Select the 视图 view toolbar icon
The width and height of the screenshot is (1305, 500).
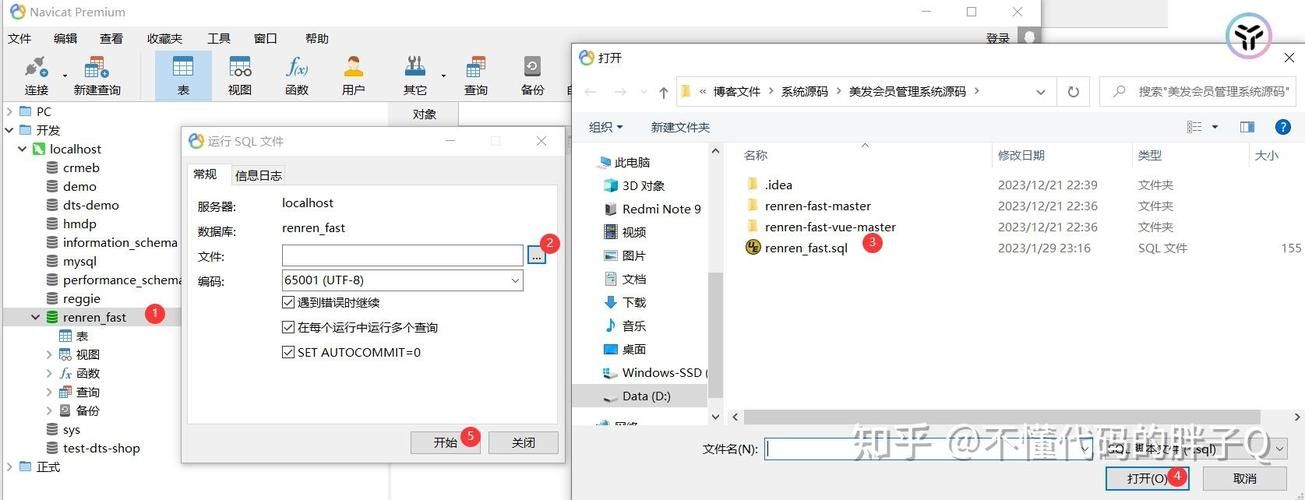240,76
